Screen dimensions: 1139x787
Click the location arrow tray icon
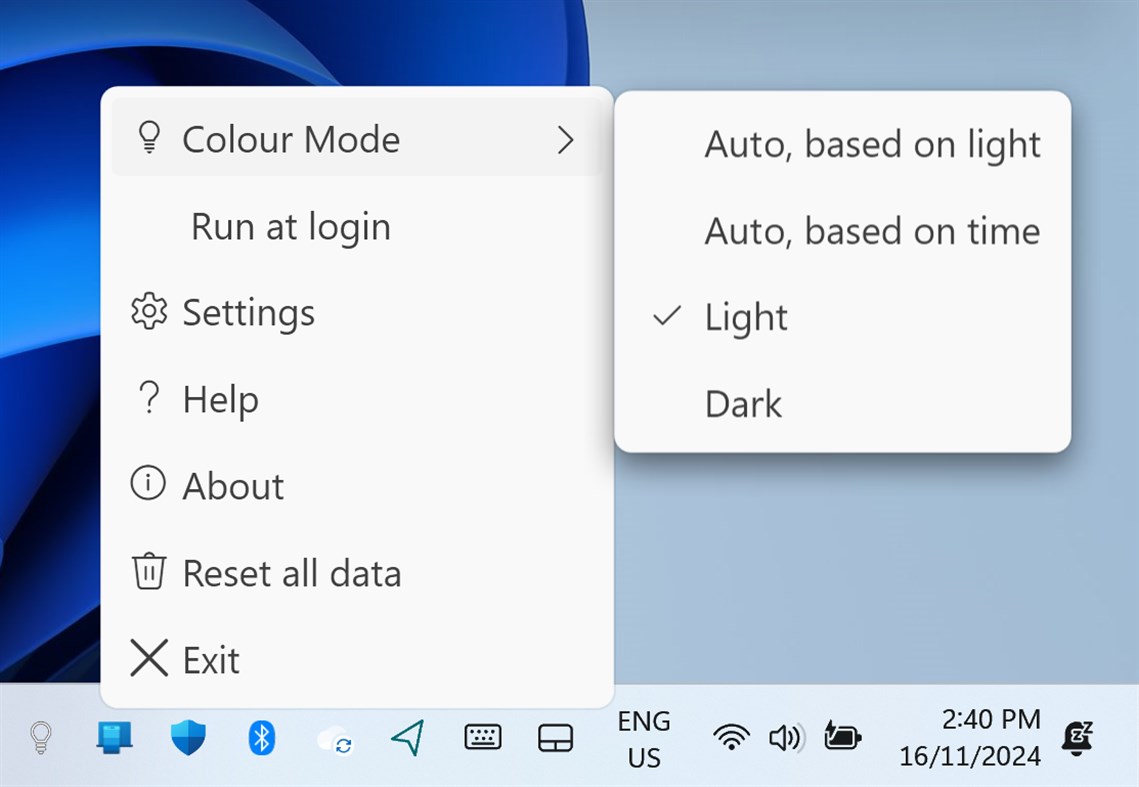tap(408, 738)
